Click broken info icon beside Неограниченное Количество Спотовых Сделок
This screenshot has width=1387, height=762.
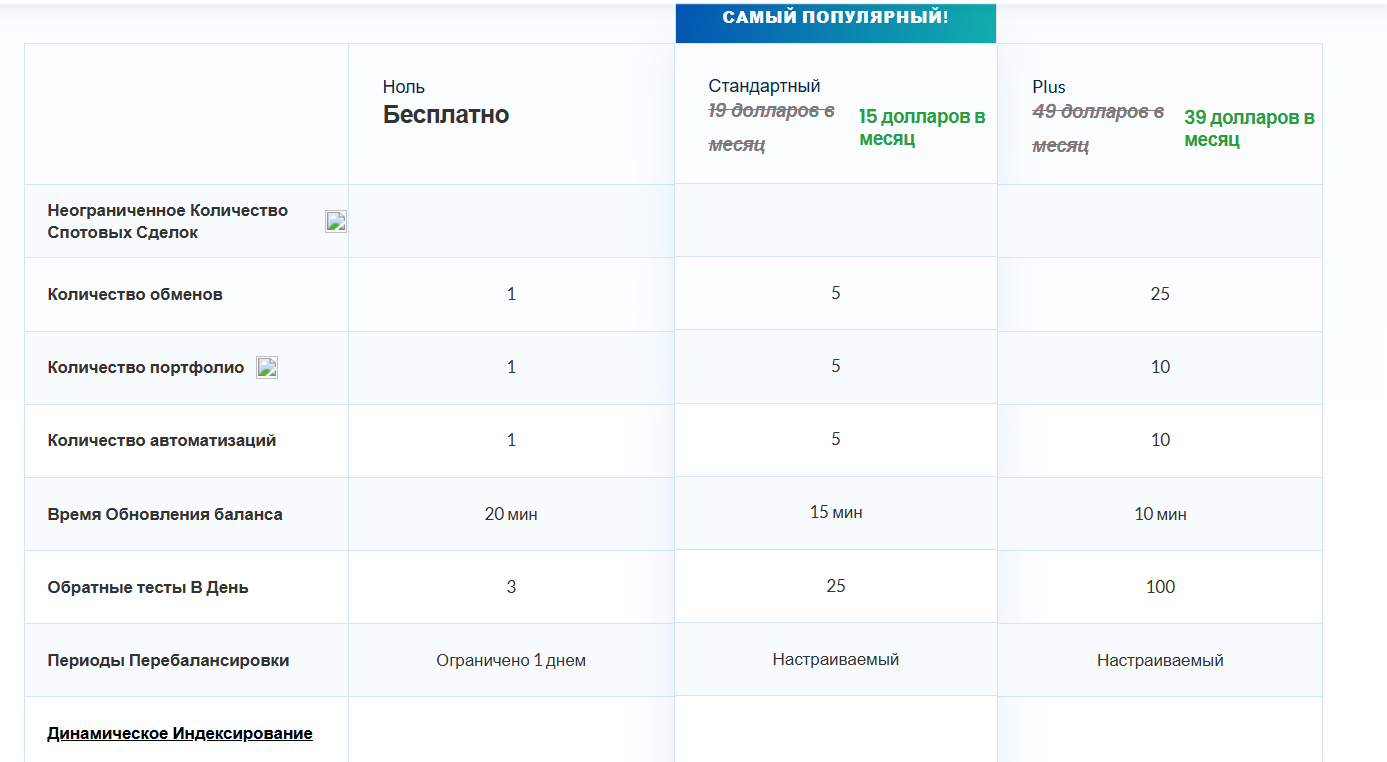[336, 222]
